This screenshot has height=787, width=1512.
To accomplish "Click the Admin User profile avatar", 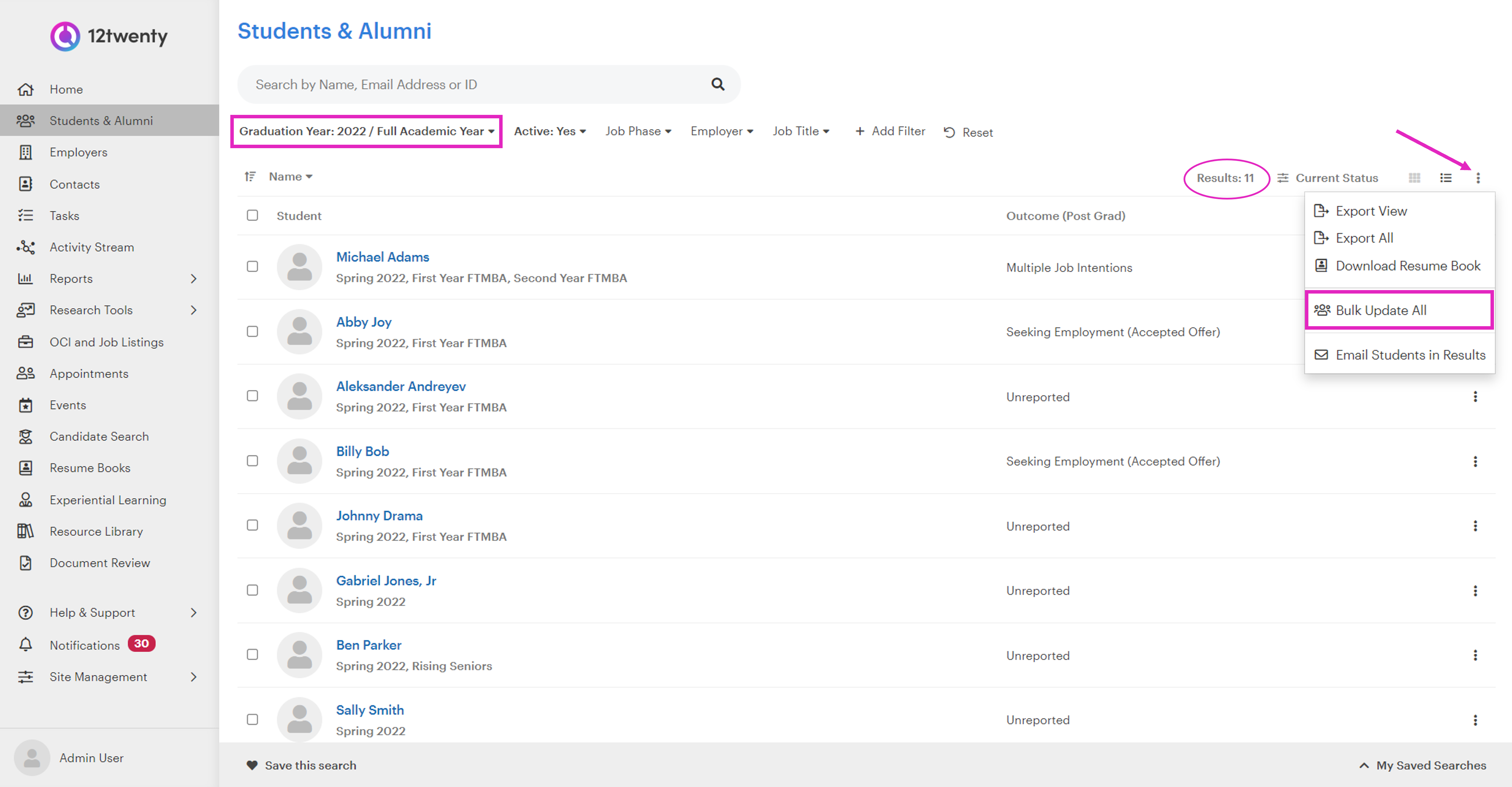I will pos(32,758).
